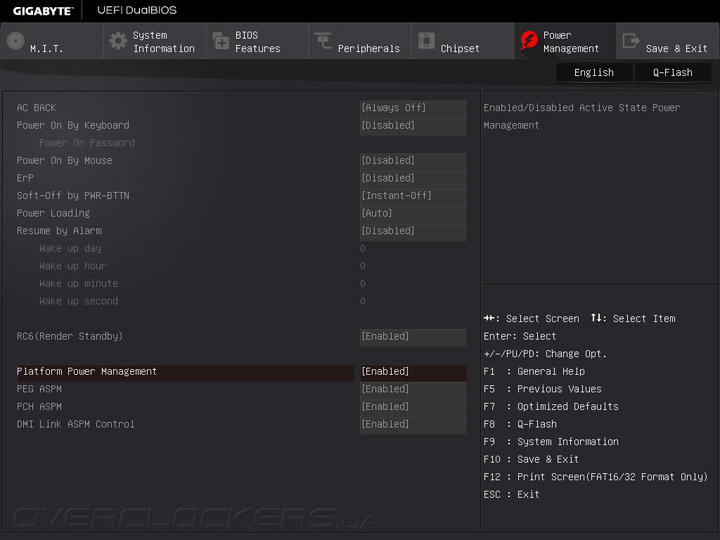Click the F12 Print Screen hint
Image resolution: width=720 pixels, height=540 pixels.
(x=596, y=477)
